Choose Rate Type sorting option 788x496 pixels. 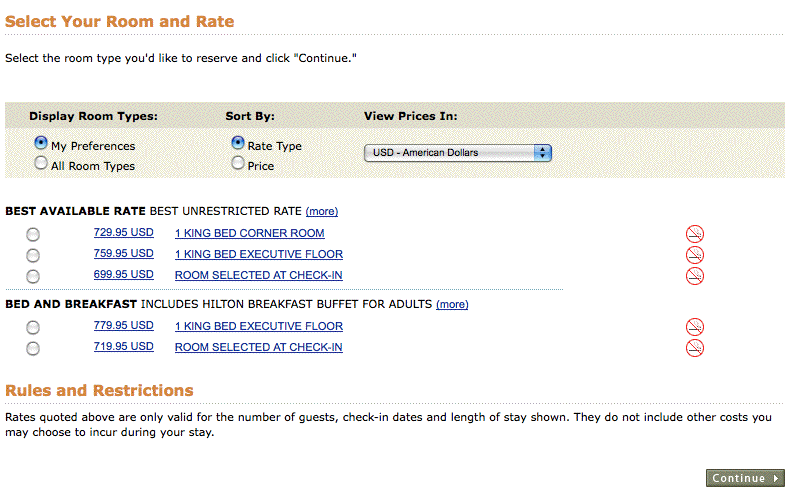click(238, 144)
